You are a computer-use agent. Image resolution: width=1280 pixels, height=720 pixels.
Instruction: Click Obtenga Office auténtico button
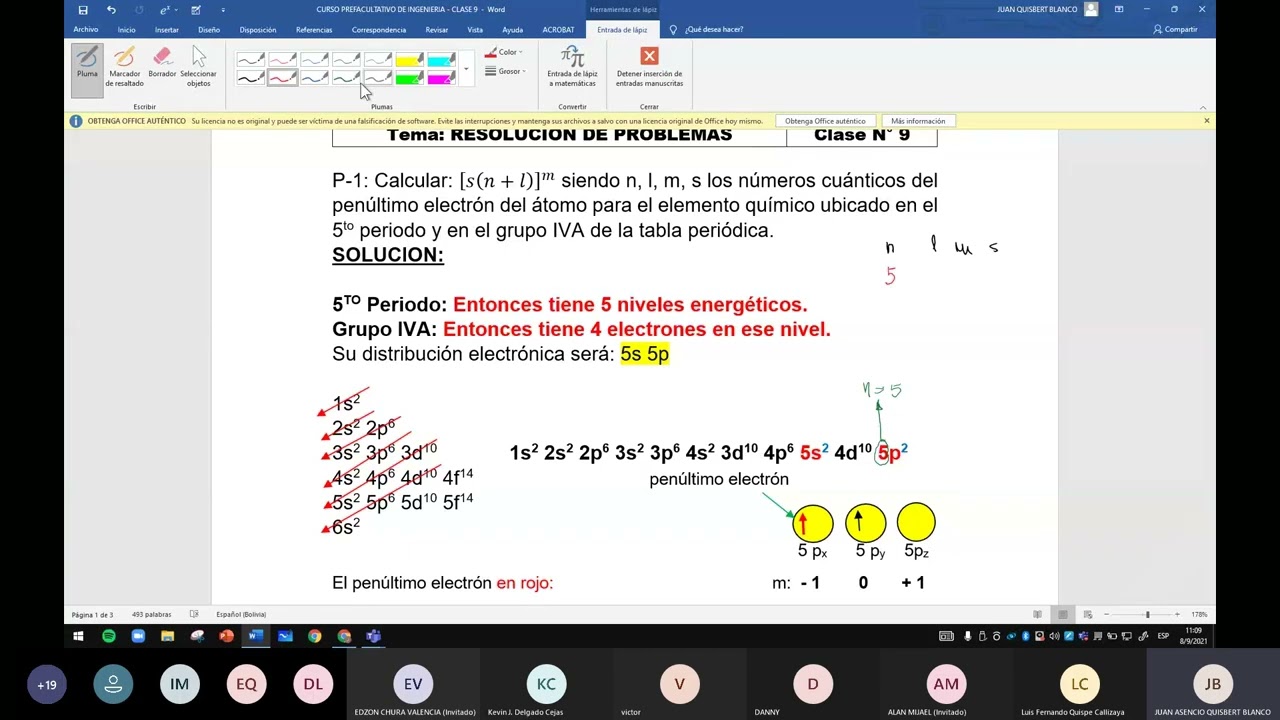[825, 121]
